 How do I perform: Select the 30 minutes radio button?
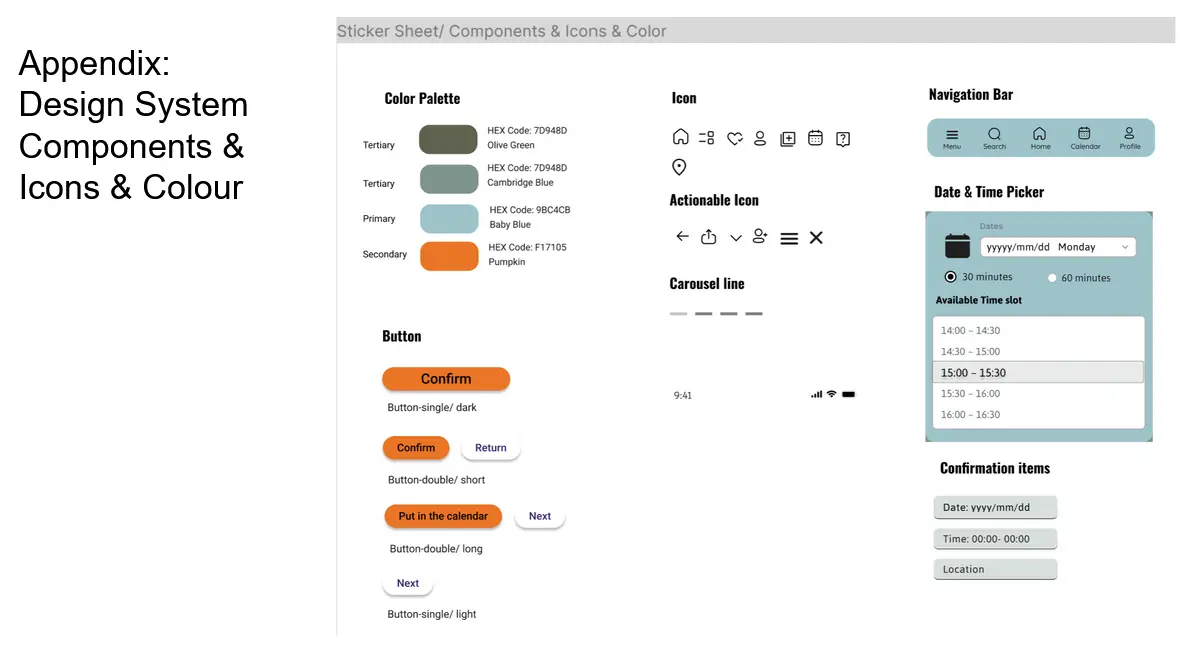950,277
